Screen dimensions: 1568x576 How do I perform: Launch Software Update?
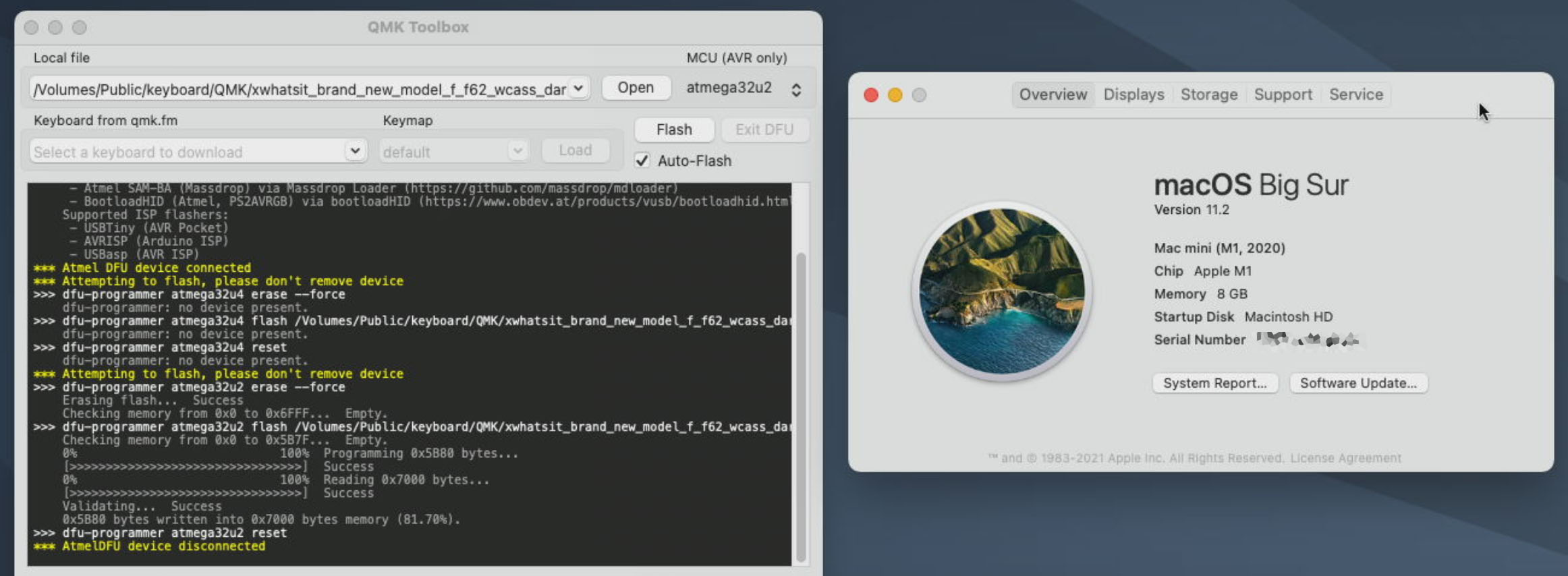coord(1358,383)
